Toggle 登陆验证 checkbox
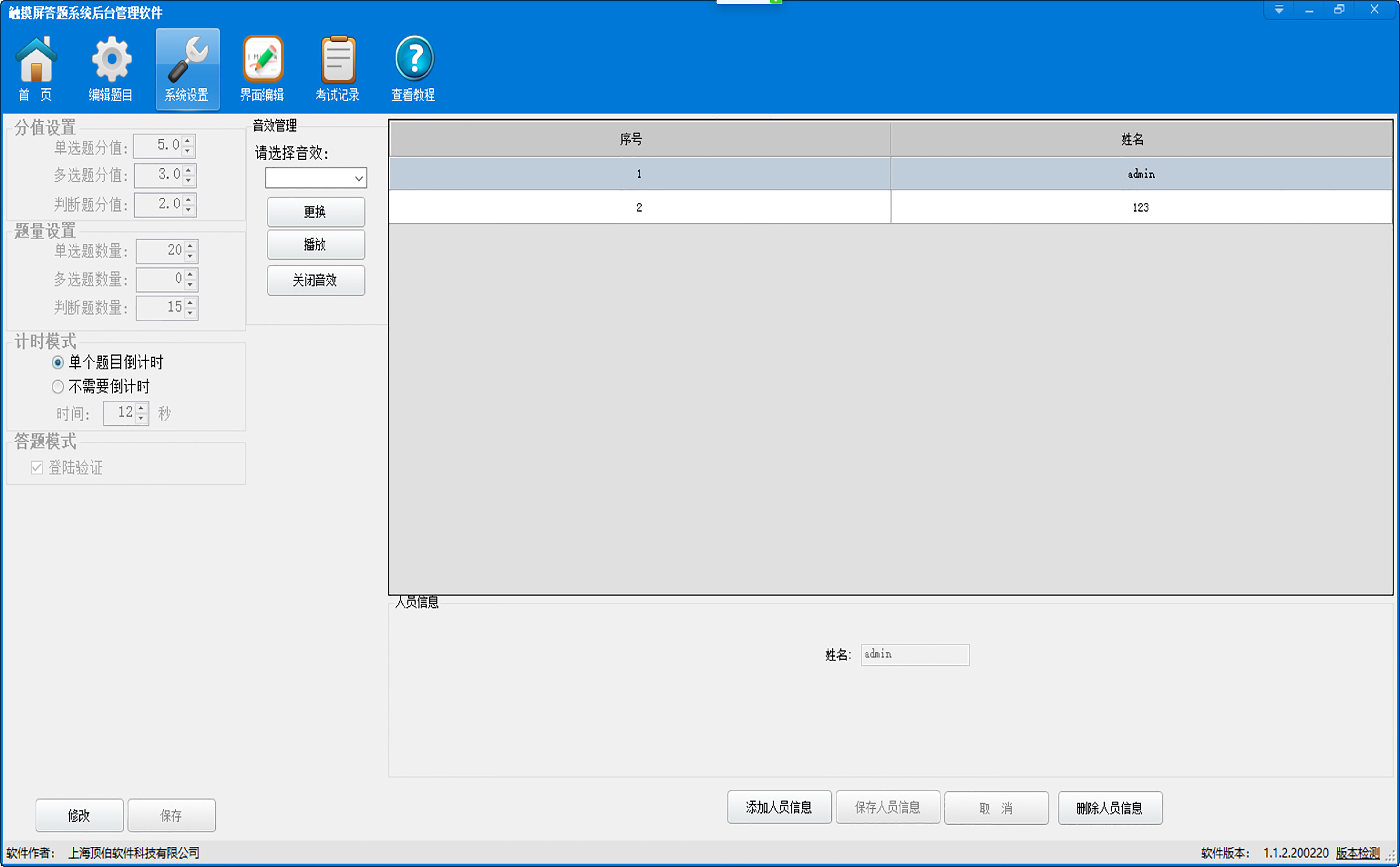 pyautogui.click(x=37, y=468)
